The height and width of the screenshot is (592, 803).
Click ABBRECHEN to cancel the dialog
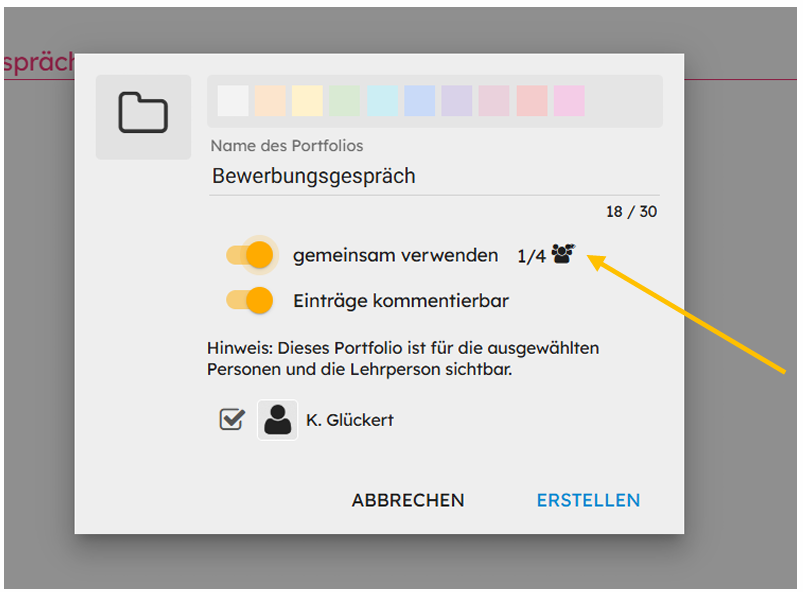point(408,500)
